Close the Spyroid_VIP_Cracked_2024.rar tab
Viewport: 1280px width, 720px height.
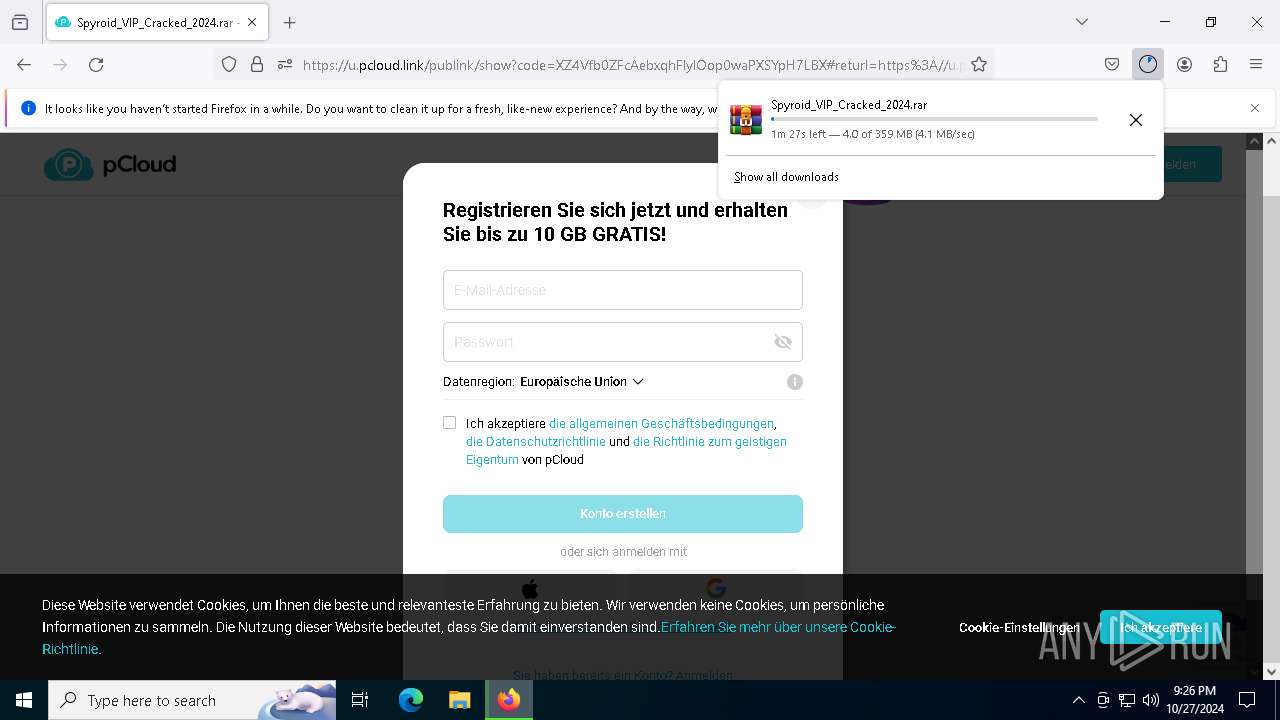(x=252, y=22)
